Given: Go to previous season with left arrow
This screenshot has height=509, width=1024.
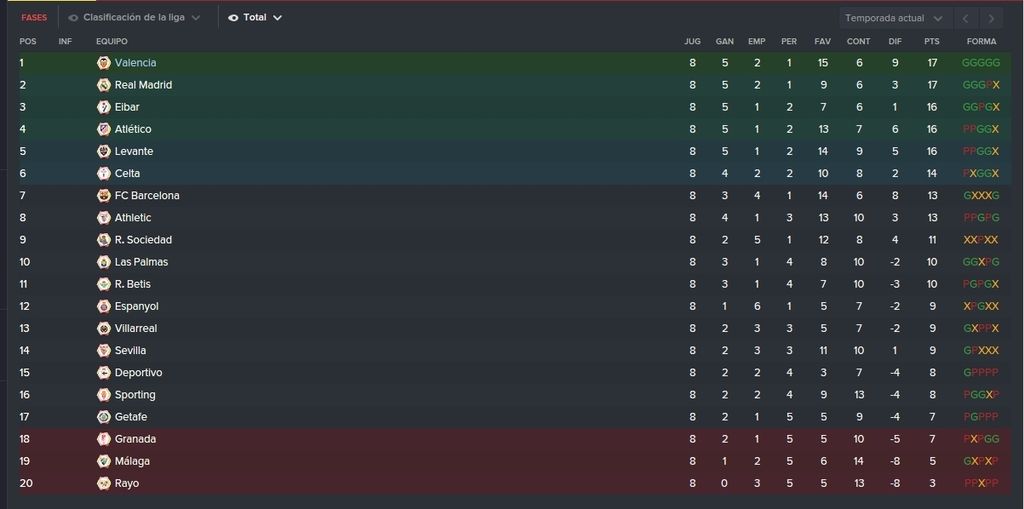Looking at the screenshot, I should pyautogui.click(x=966, y=18).
